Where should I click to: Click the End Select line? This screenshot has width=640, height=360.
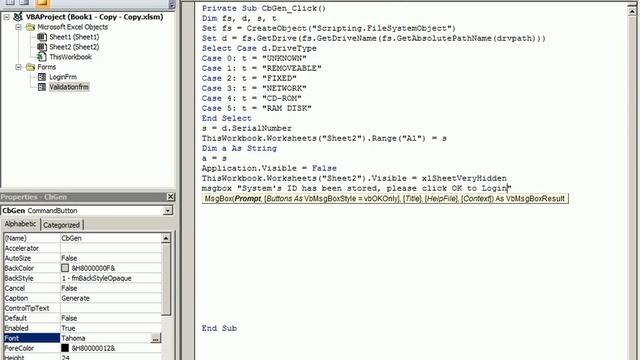click(227, 118)
